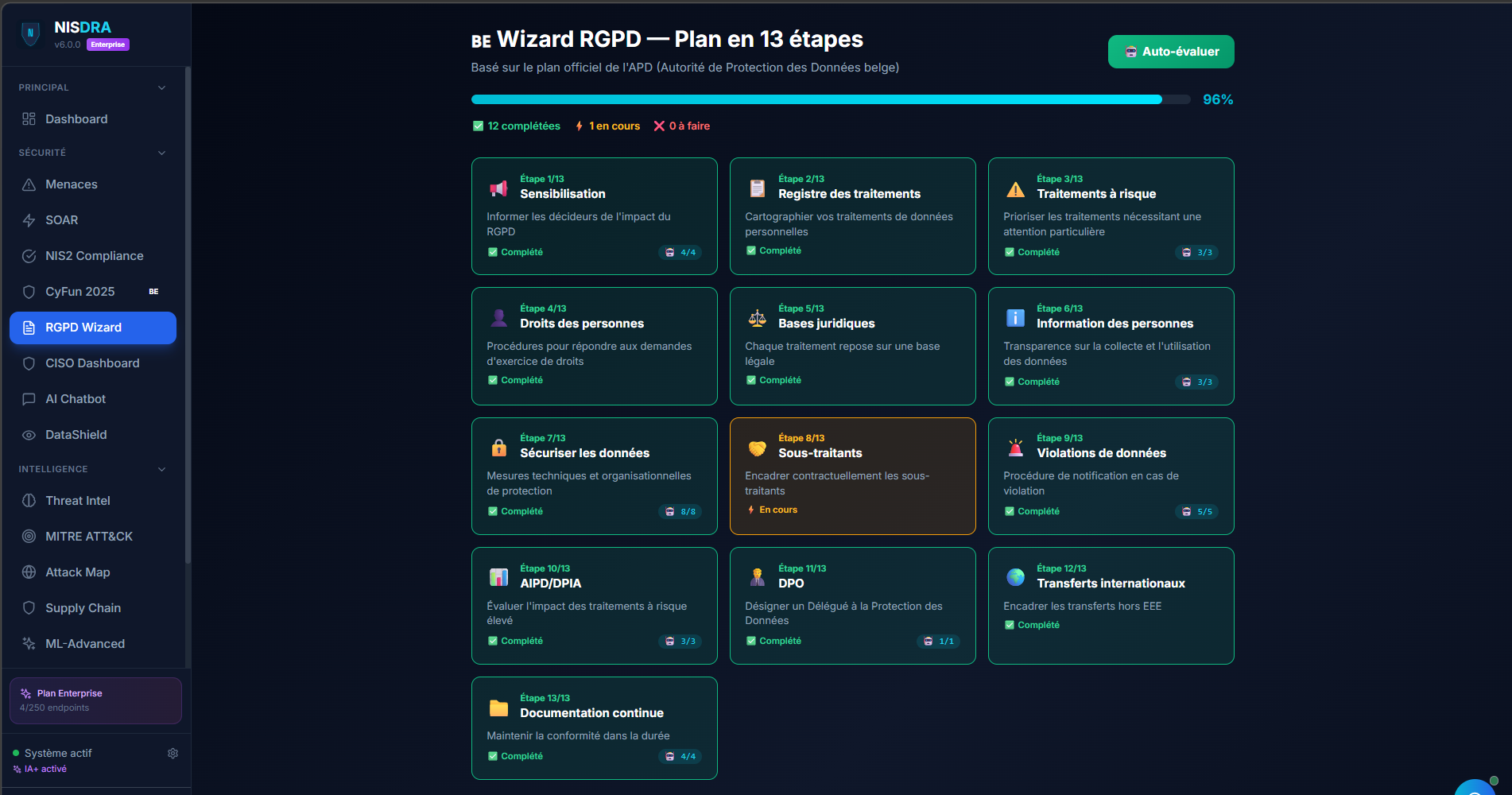This screenshot has width=1512, height=795.
Task: Click the '0 à faire' status filter
Action: (682, 126)
